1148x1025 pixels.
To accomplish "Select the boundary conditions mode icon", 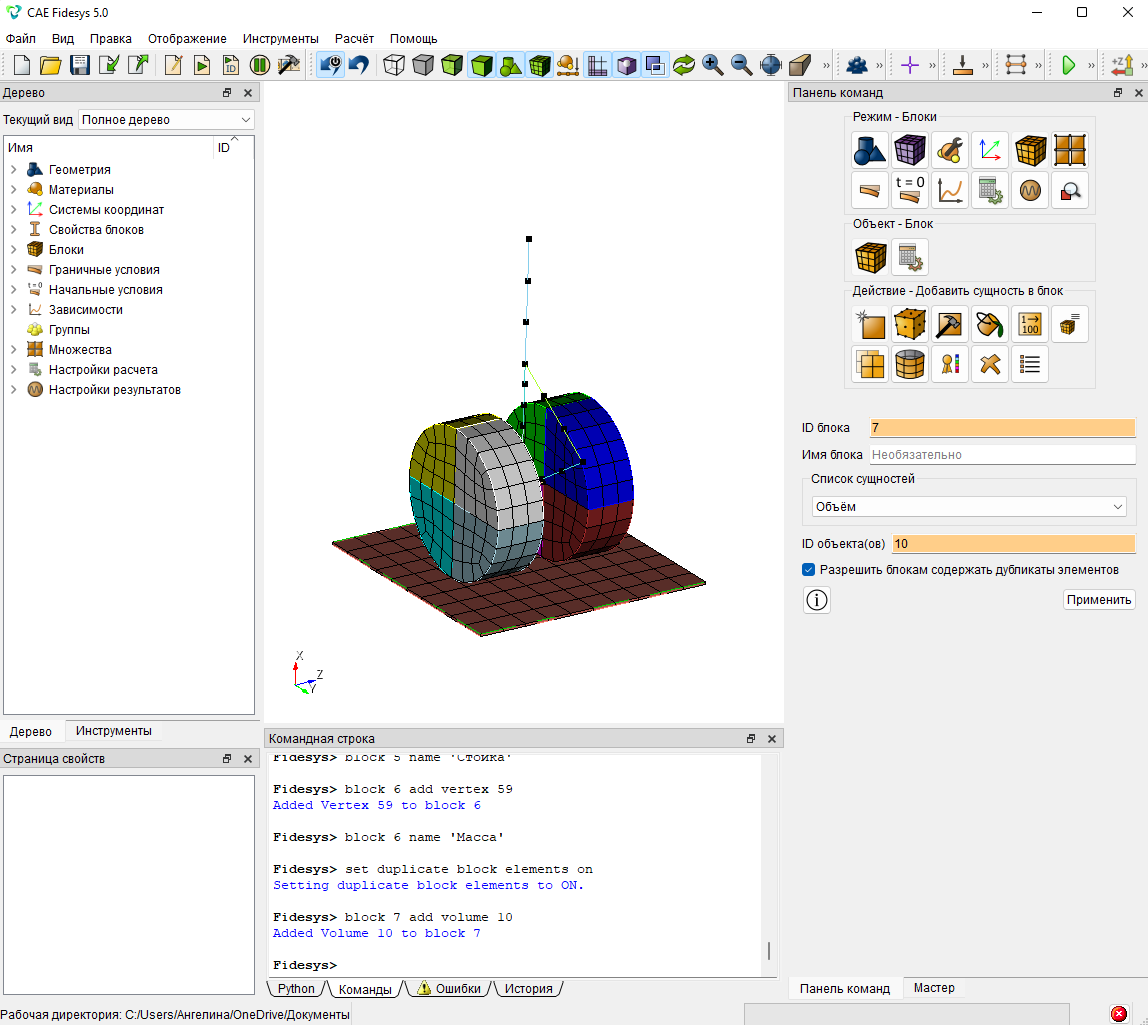I will 870,190.
